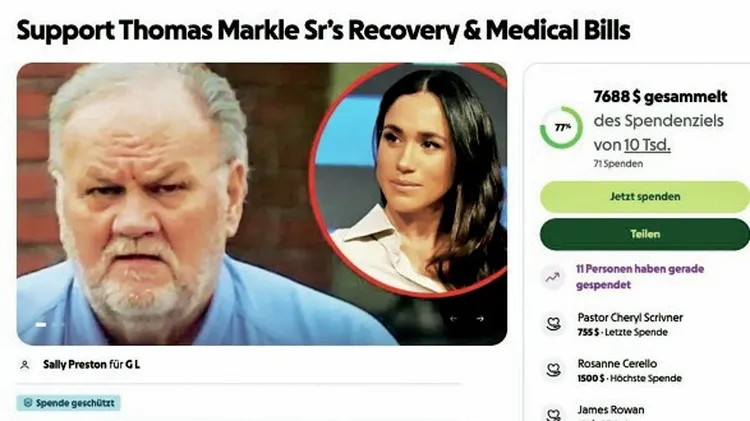Click the Jetzt spenden button
Image resolution: width=750 pixels, height=421 pixels.
pos(645,197)
